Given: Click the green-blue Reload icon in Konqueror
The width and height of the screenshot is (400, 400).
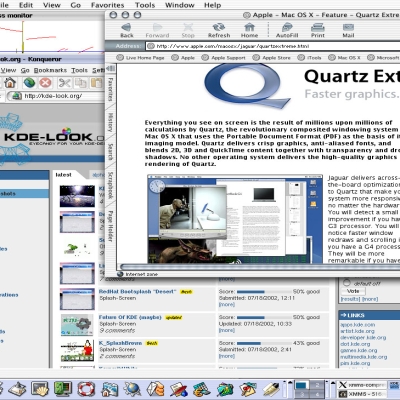Looking at the screenshot, I should (x=29, y=83).
